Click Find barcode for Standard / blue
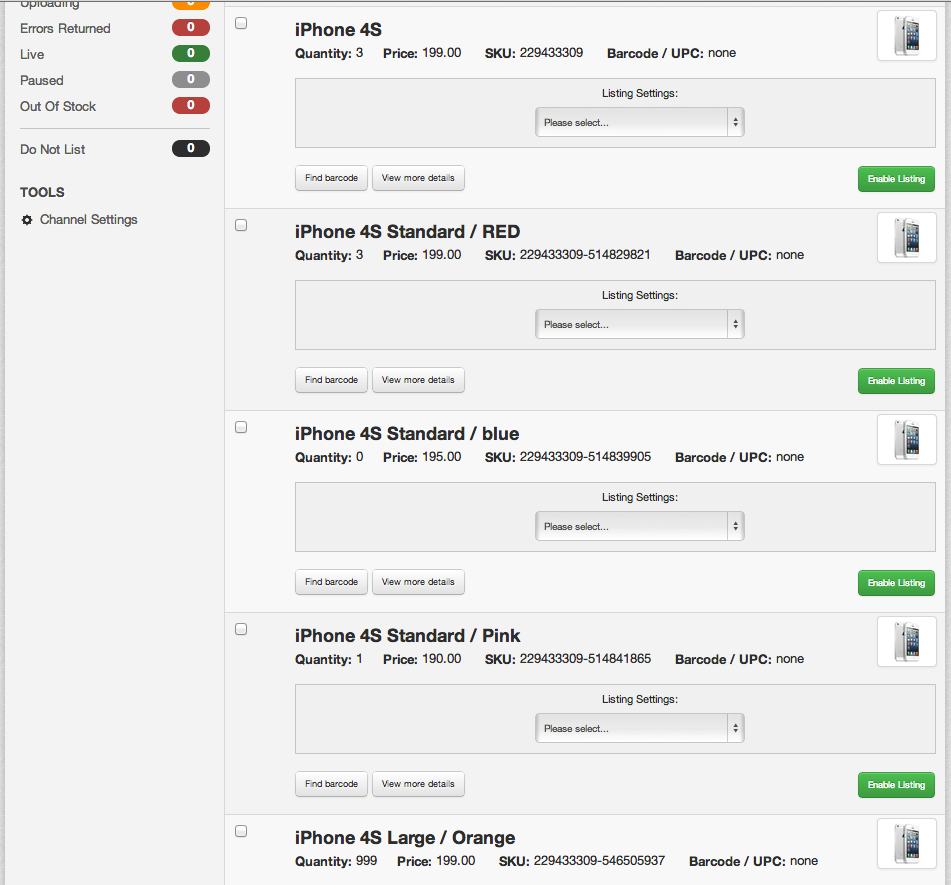Viewport: 951px width, 885px height. (x=331, y=582)
